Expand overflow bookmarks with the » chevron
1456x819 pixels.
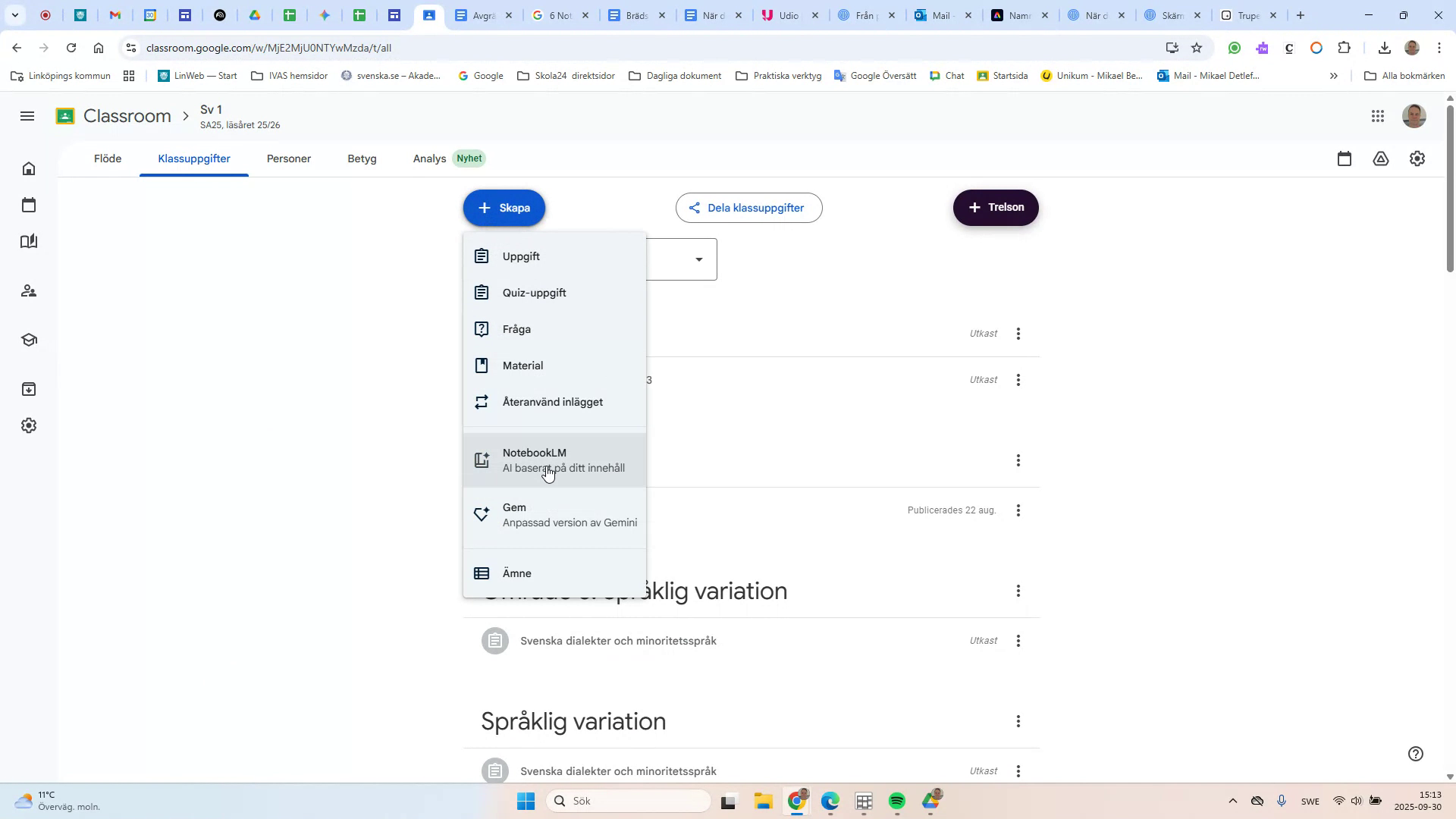coord(1333,76)
